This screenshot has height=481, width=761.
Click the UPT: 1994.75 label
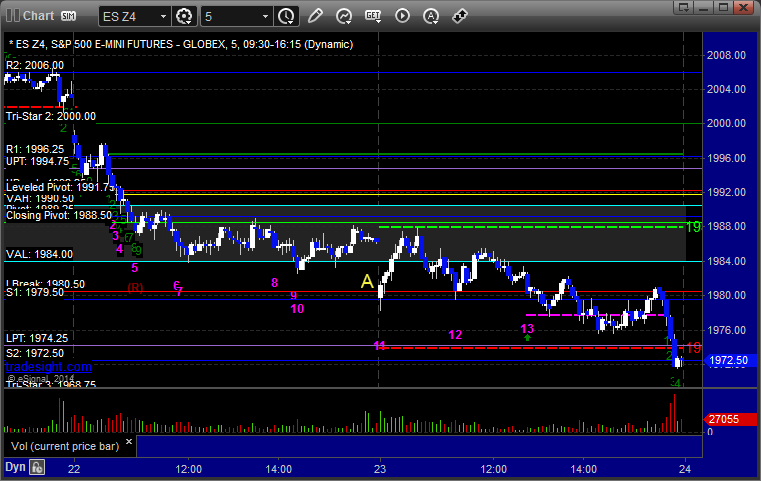(37, 161)
